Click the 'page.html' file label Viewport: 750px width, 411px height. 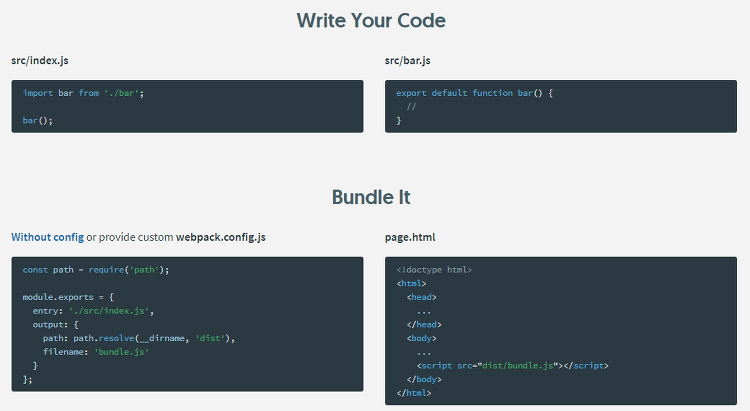[x=410, y=237]
